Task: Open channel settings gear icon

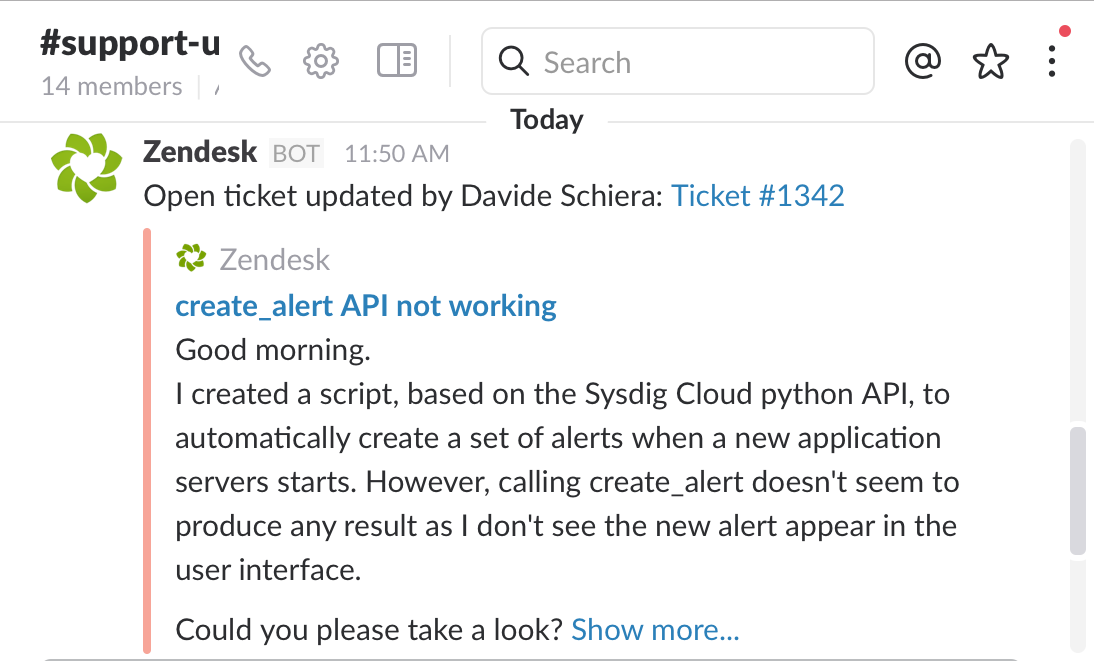Action: tap(321, 61)
